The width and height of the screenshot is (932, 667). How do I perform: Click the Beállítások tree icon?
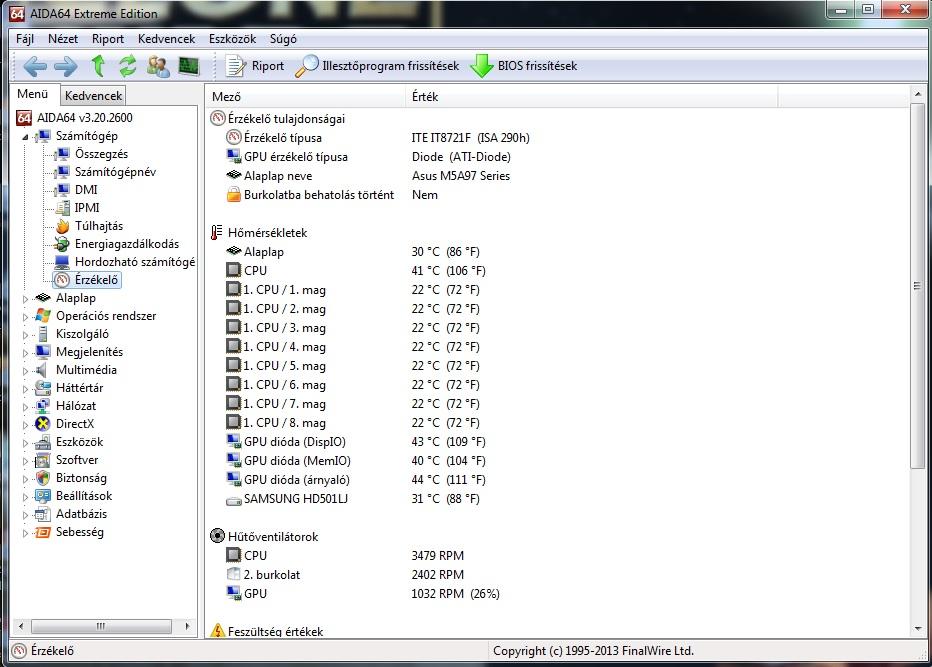point(43,496)
